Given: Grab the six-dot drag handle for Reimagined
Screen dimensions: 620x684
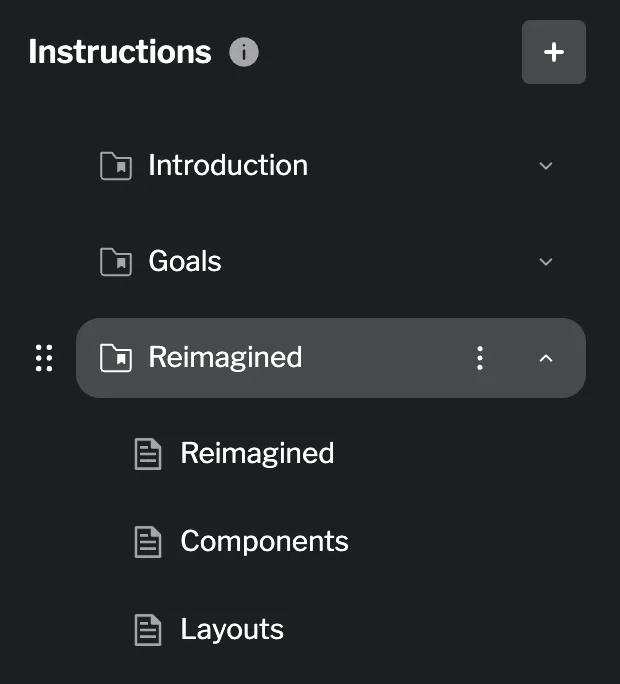Looking at the screenshot, I should point(44,358).
